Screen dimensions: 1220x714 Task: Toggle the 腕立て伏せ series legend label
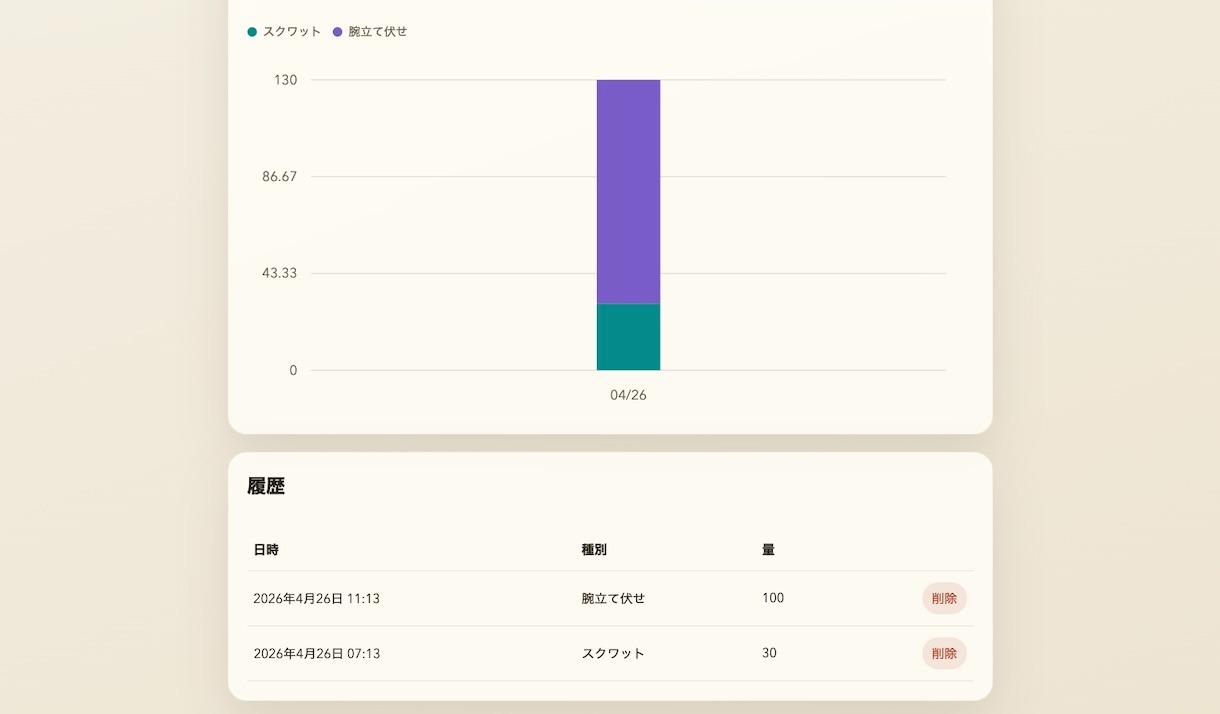(x=378, y=32)
